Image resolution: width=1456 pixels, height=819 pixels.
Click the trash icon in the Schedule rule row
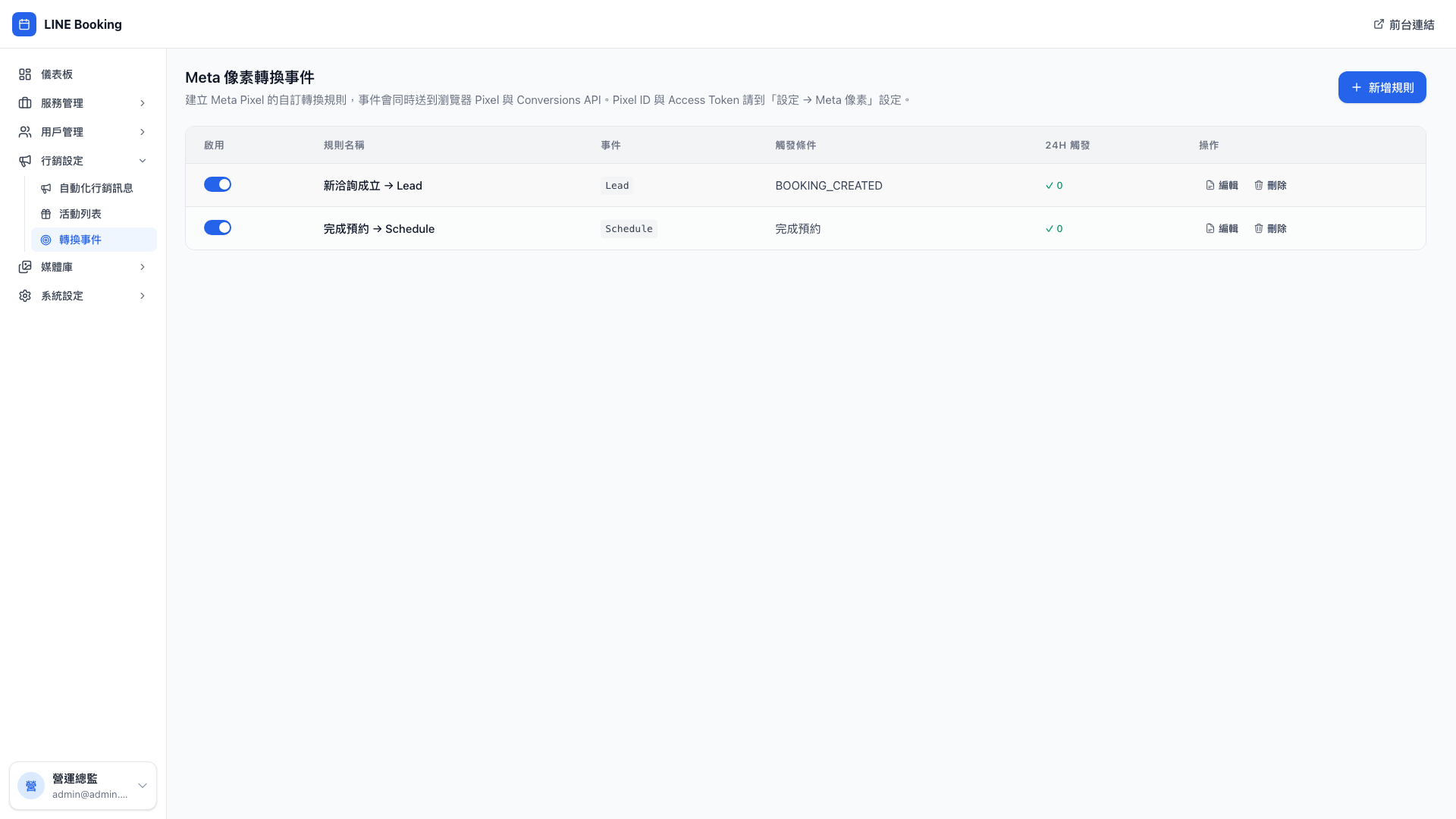coord(1259,228)
